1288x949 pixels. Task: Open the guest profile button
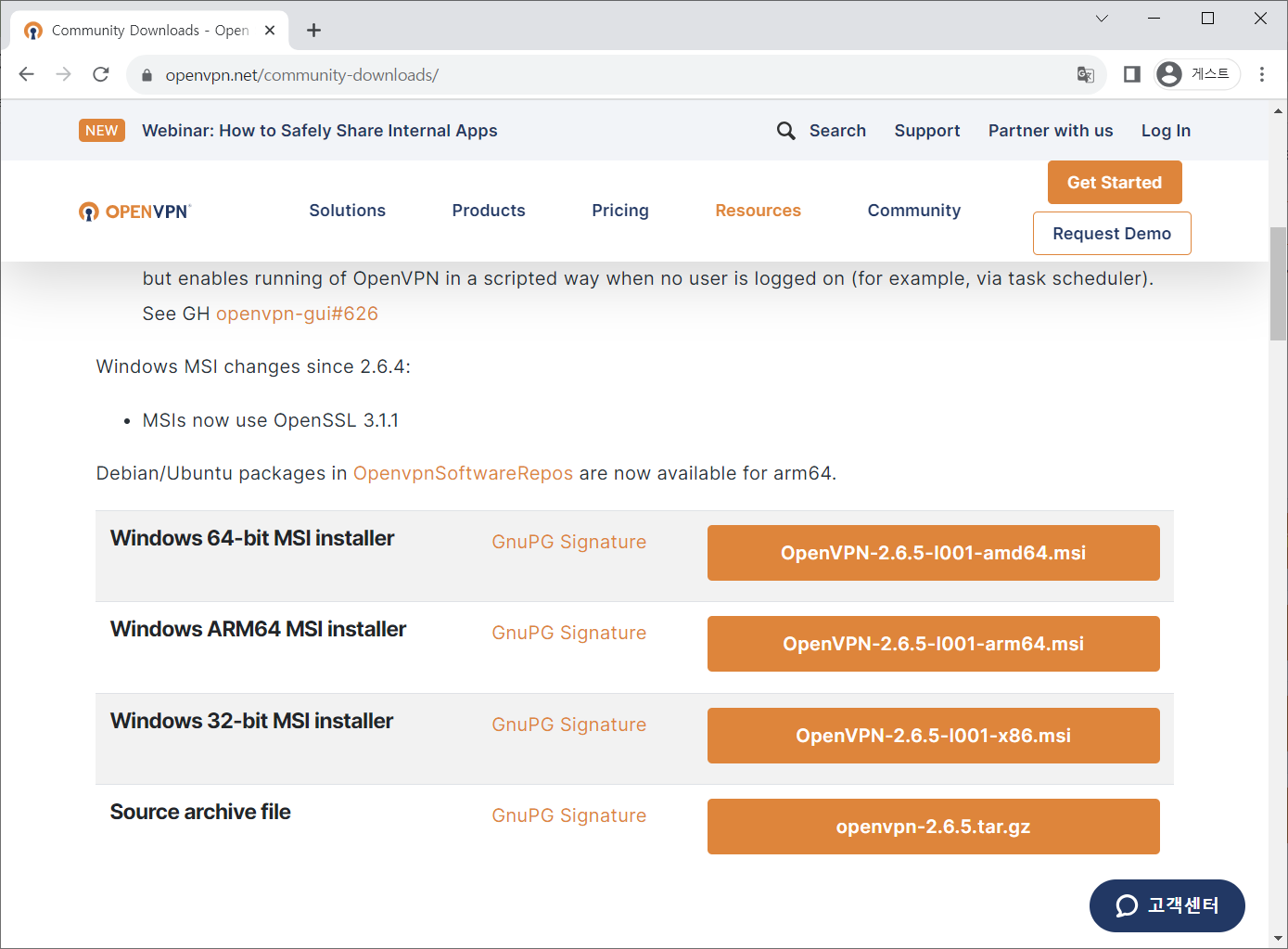coord(1197,74)
